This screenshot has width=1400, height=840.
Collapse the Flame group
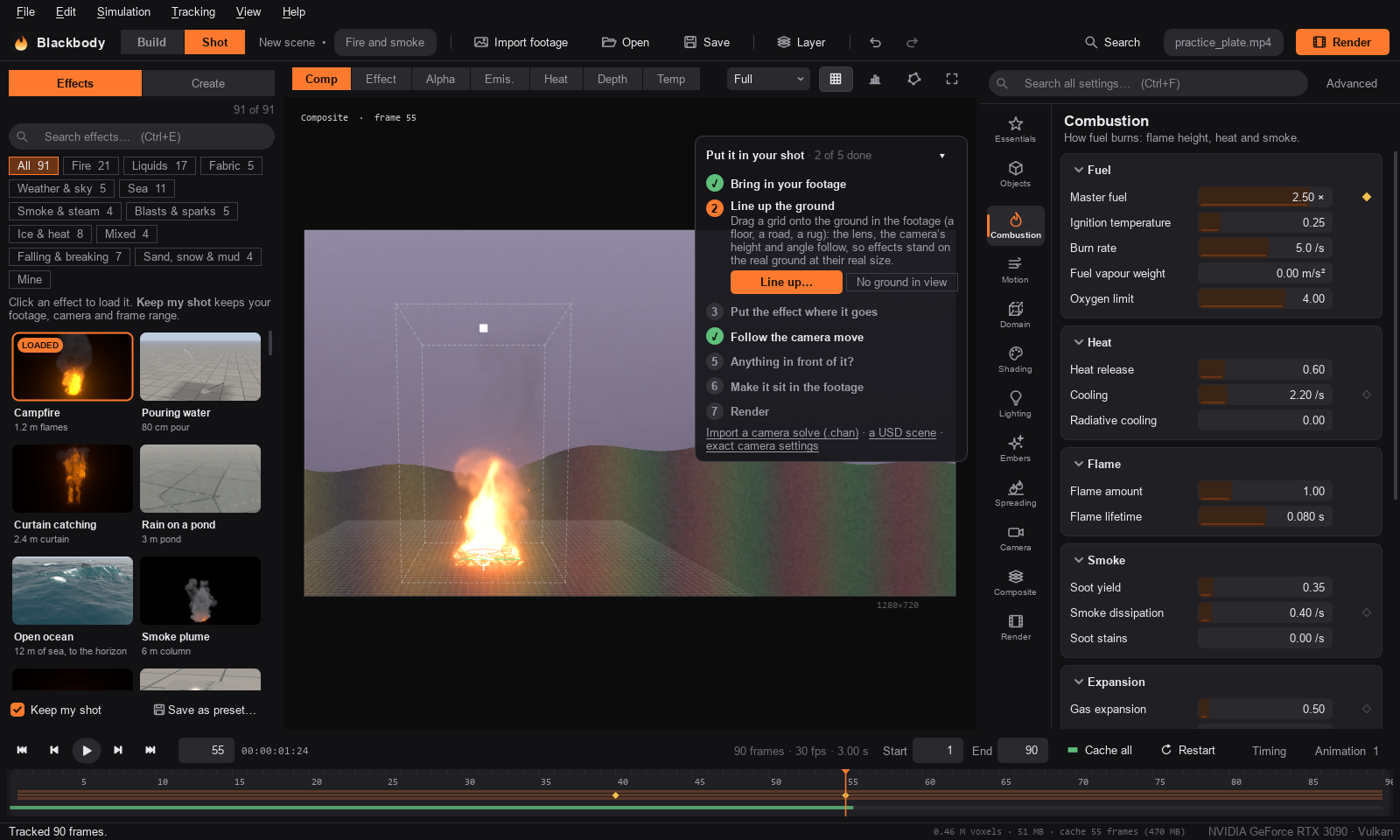[1079, 464]
